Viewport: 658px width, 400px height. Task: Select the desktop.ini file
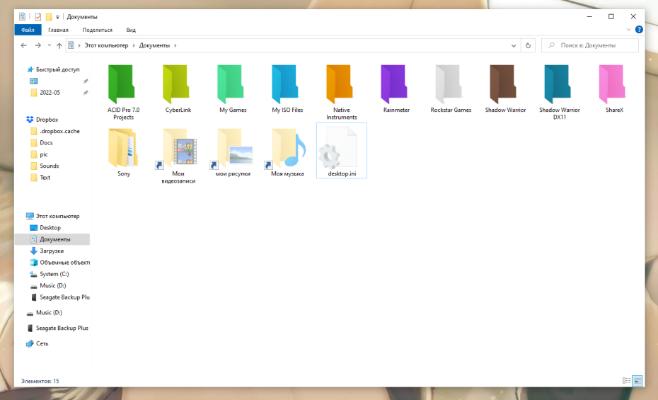click(342, 151)
